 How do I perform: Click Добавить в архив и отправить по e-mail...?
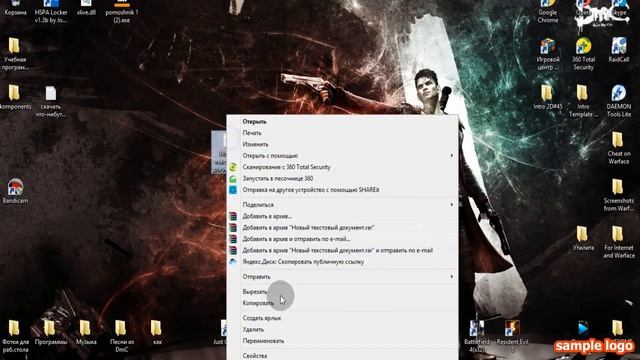tap(342, 239)
